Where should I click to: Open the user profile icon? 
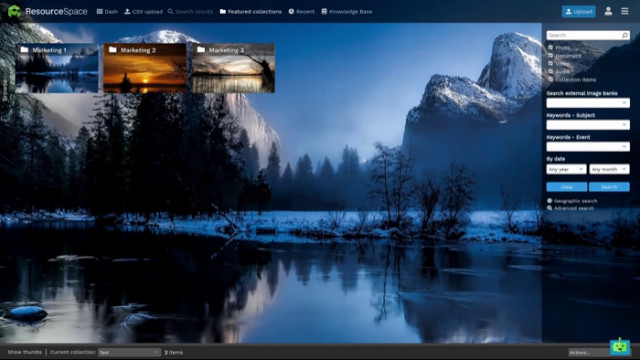[608, 11]
